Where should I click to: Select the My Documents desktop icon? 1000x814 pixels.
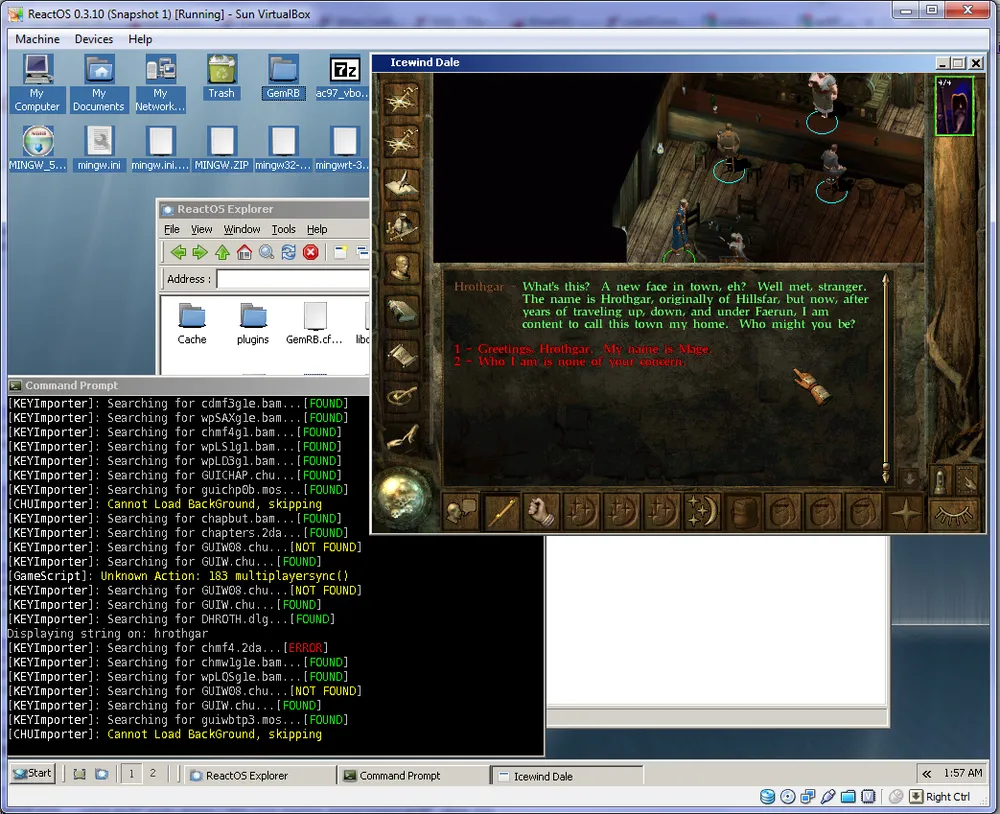tap(98, 84)
